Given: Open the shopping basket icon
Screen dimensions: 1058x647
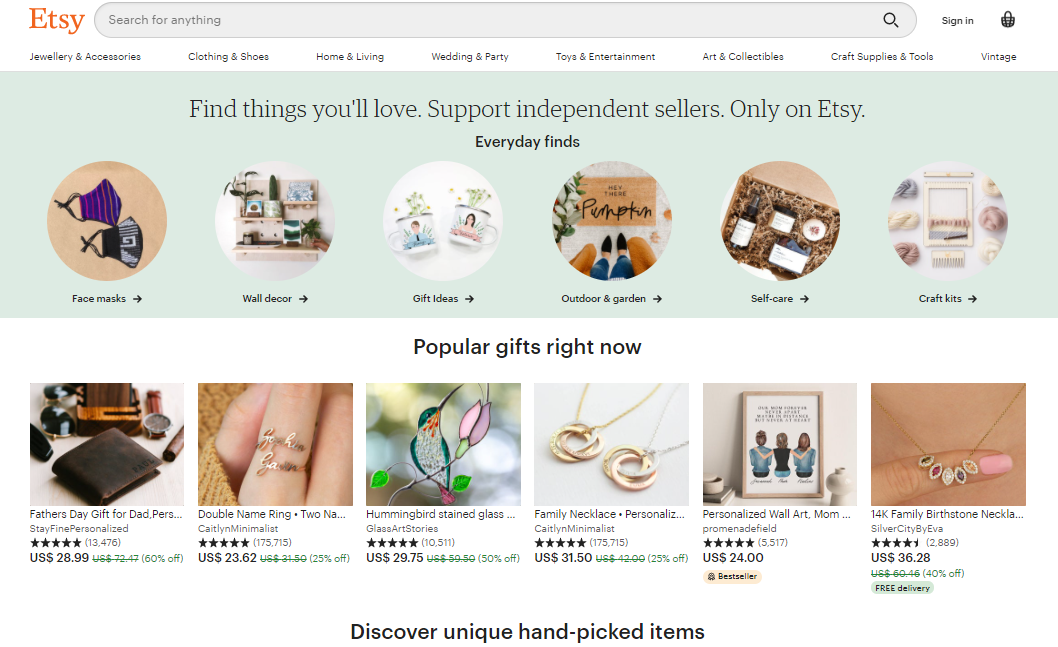Looking at the screenshot, I should coord(1008,20).
